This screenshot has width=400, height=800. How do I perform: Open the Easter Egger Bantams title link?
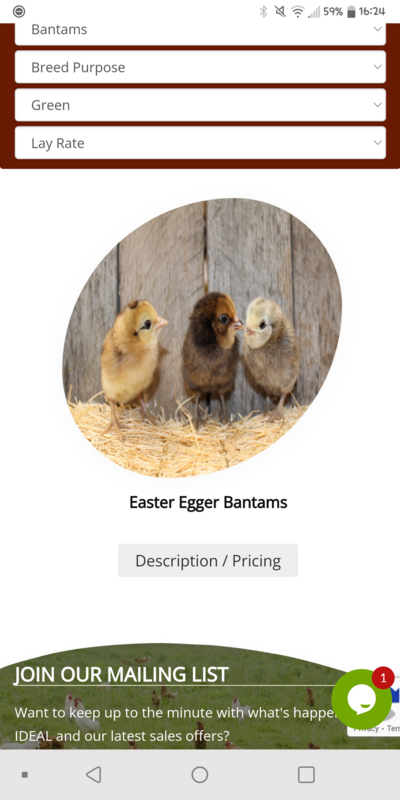pos(208,503)
